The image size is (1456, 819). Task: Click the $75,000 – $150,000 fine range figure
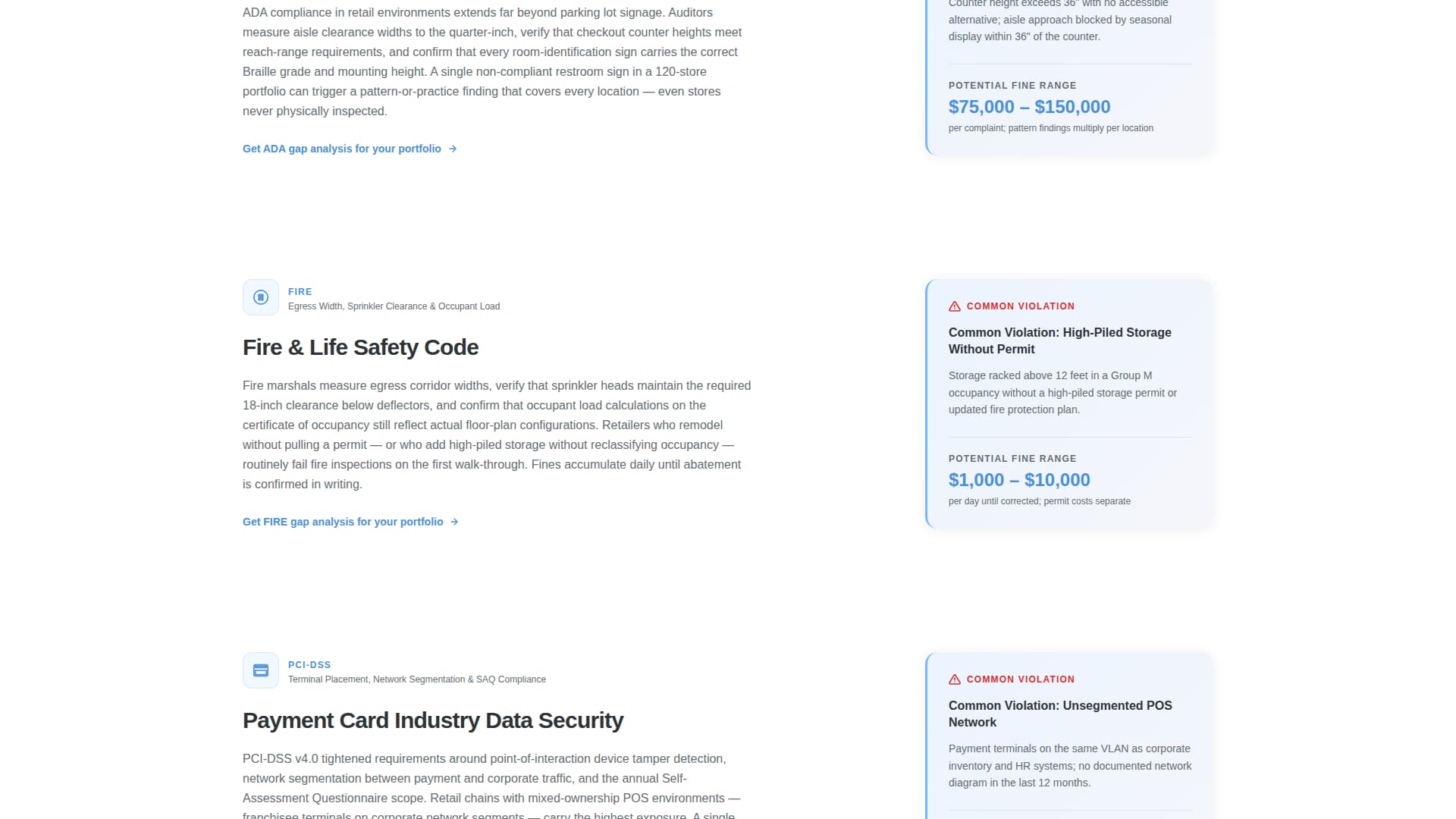tap(1029, 106)
